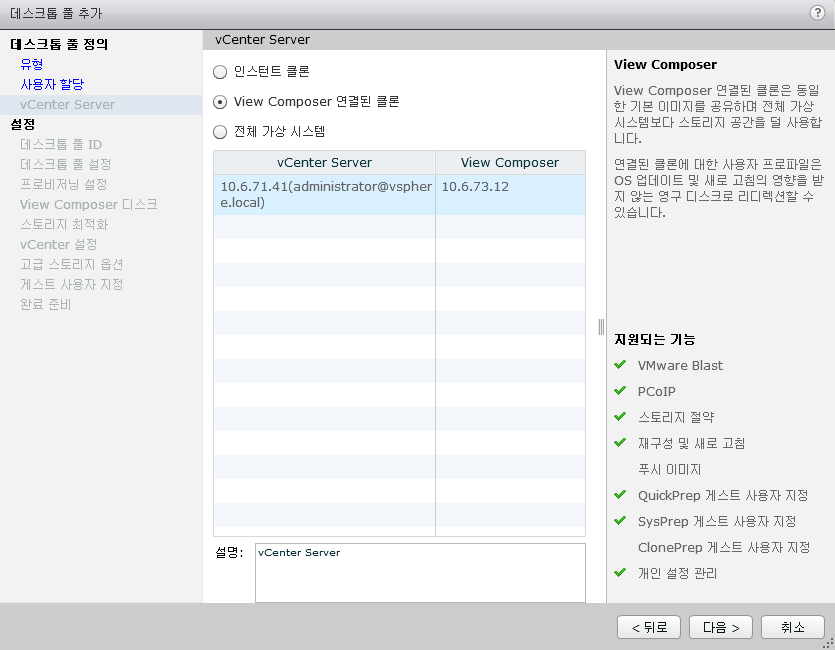Click the 스토리지 절약 check mark icon
The width and height of the screenshot is (835, 650).
click(620, 416)
